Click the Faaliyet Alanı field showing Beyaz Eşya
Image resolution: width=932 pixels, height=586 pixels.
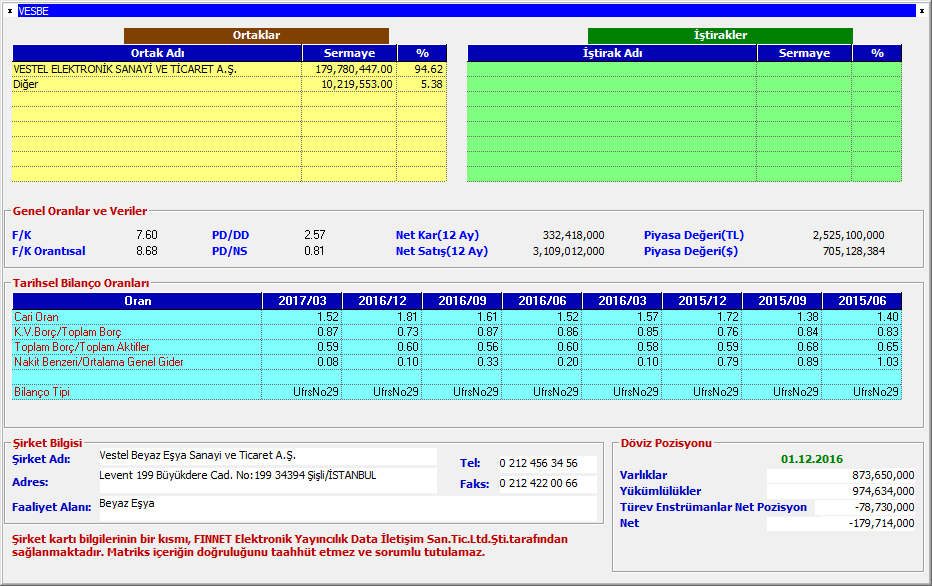click(347, 508)
